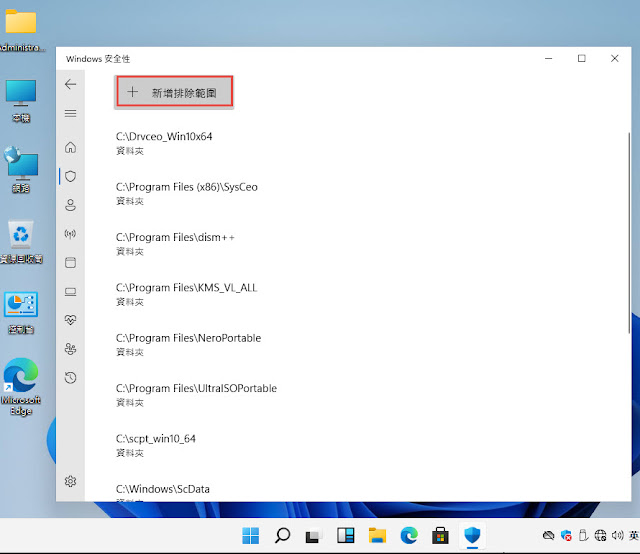
Task: Open the hamburger navigation menu
Action: pyautogui.click(x=71, y=113)
